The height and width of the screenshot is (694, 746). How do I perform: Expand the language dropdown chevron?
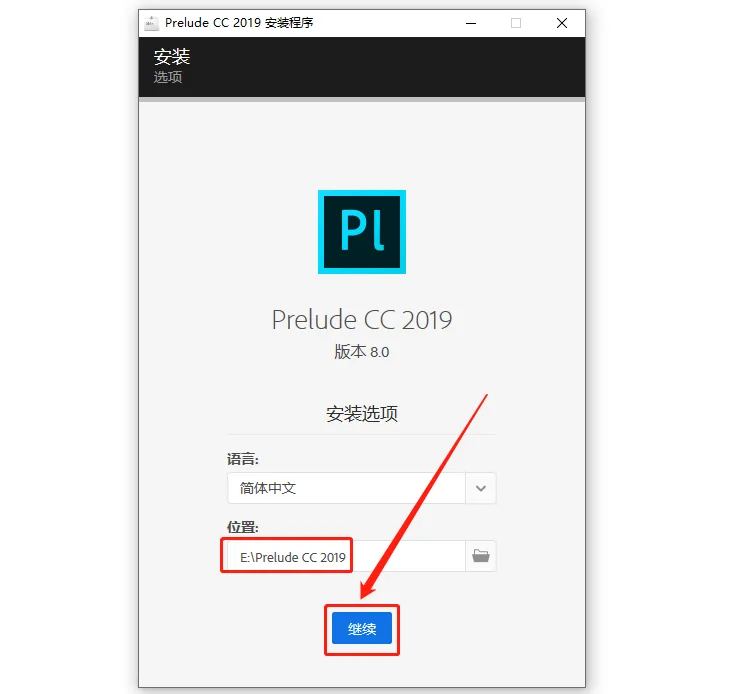point(481,488)
